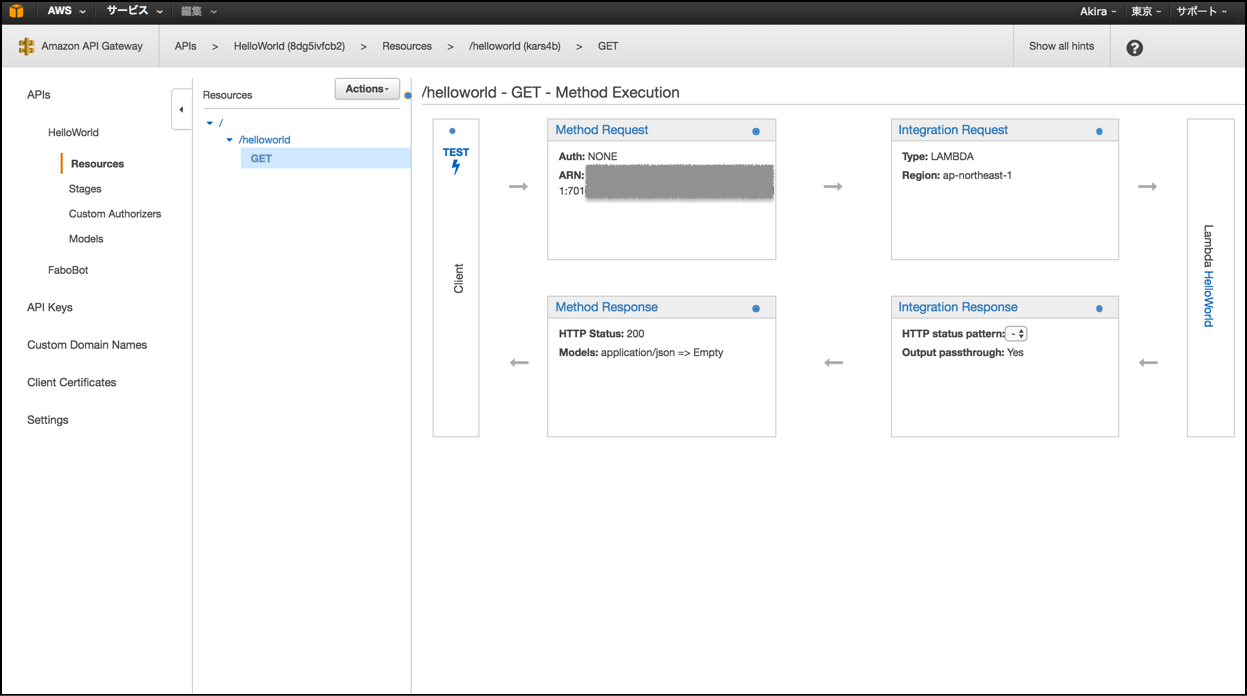Toggle Show all hints
The width and height of the screenshot is (1247, 696).
click(x=1061, y=46)
